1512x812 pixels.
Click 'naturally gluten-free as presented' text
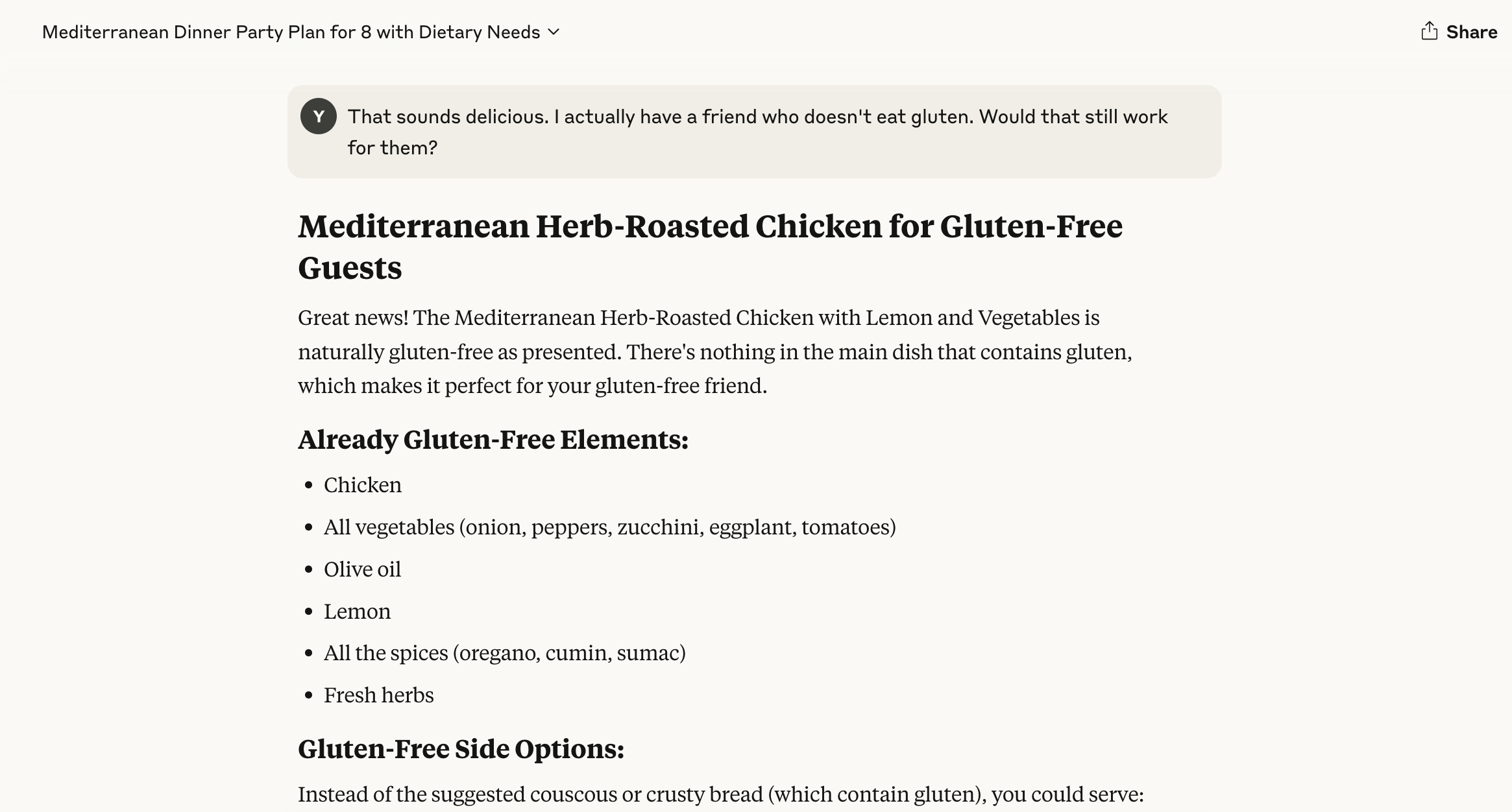[459, 352]
